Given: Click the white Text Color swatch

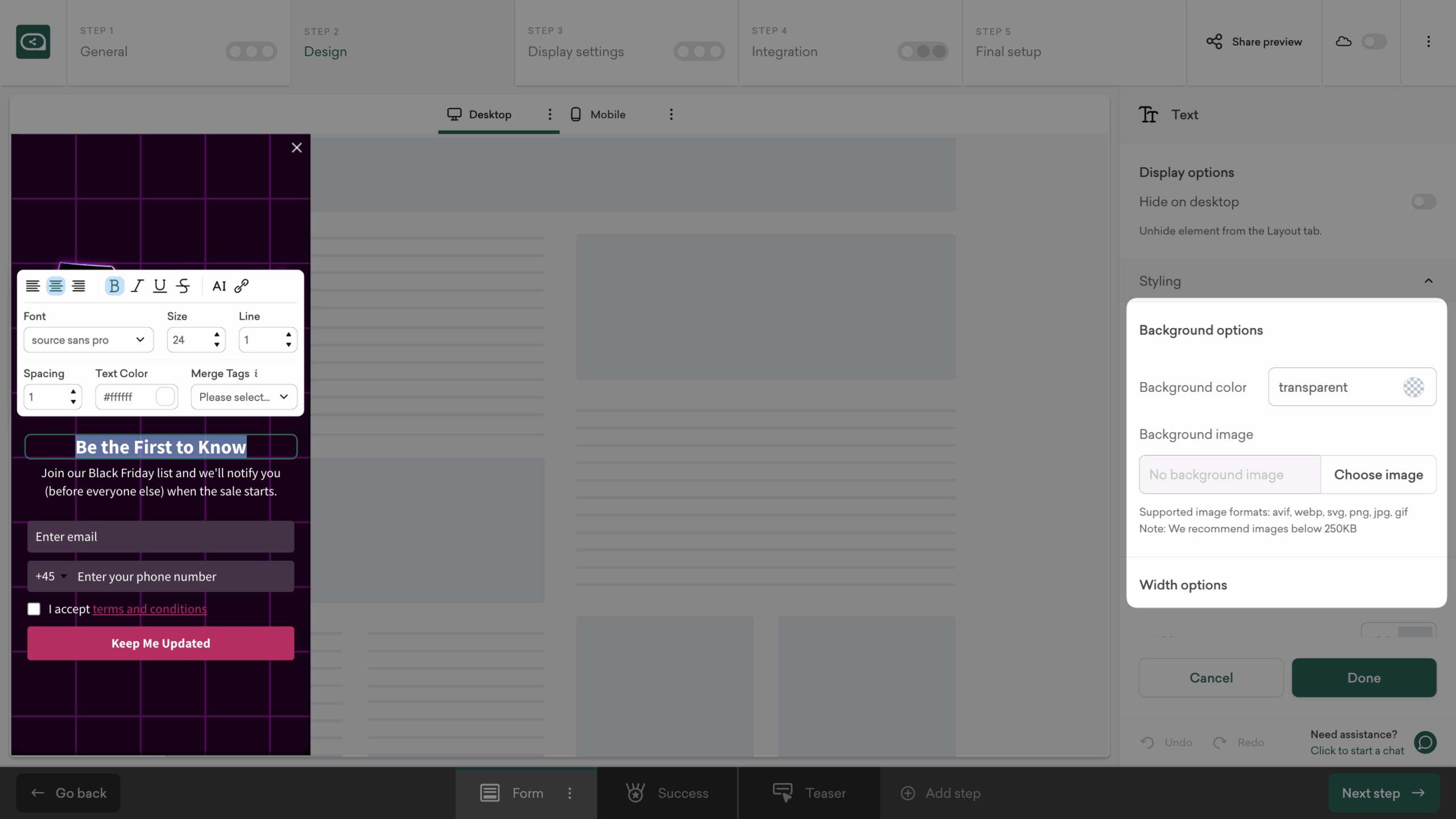Looking at the screenshot, I should click(165, 396).
